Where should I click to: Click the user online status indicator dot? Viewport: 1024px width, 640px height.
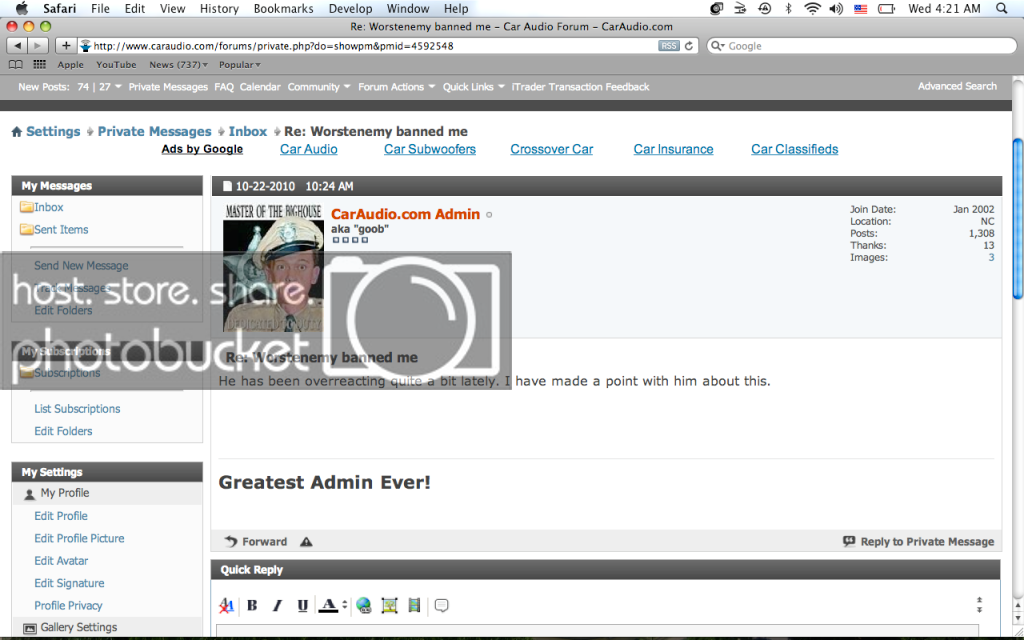[489, 215]
